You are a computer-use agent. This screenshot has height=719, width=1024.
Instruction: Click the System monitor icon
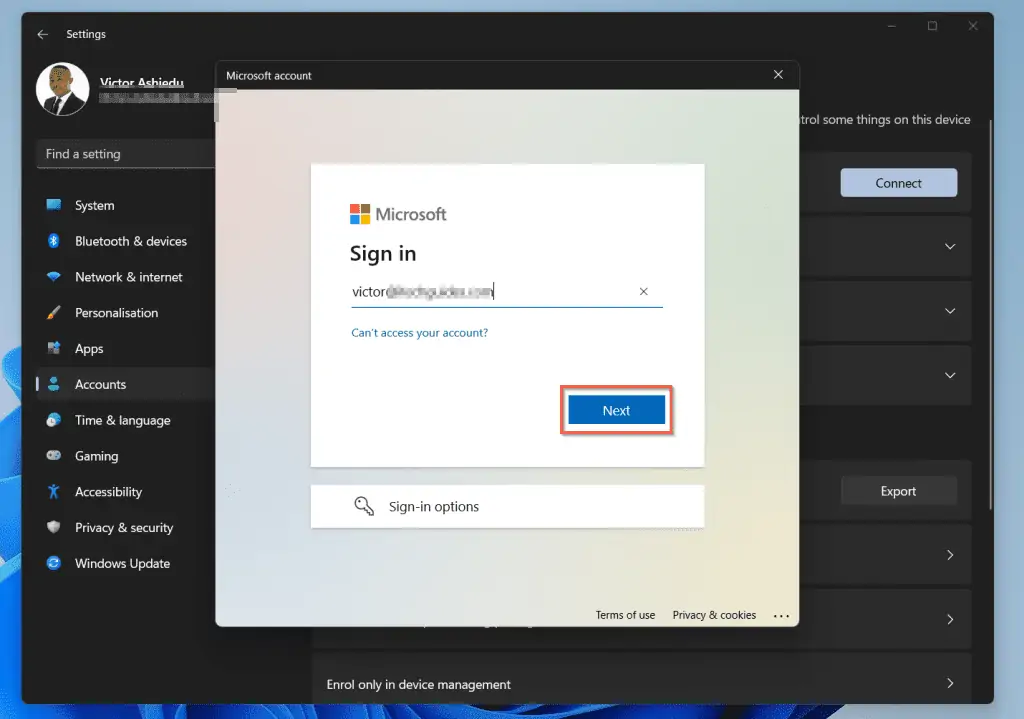coord(54,205)
